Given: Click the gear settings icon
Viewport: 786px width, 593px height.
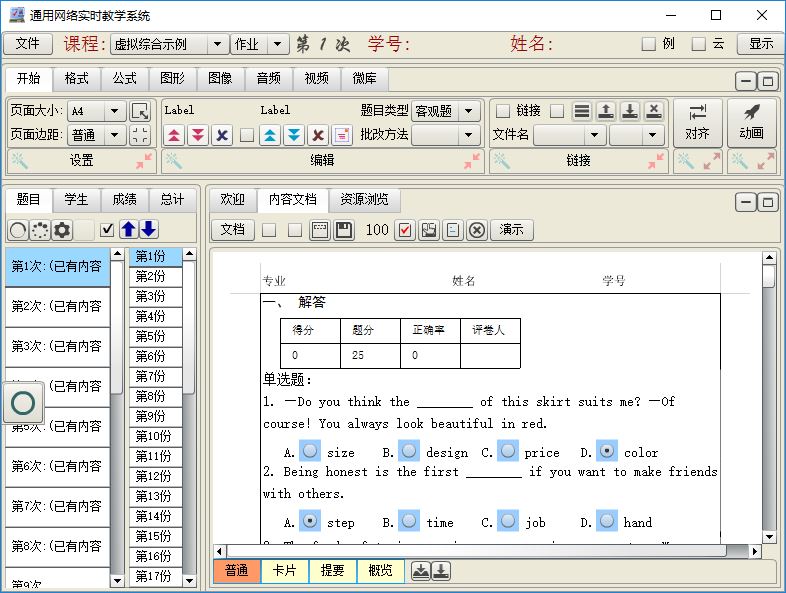Looking at the screenshot, I should coord(62,230).
